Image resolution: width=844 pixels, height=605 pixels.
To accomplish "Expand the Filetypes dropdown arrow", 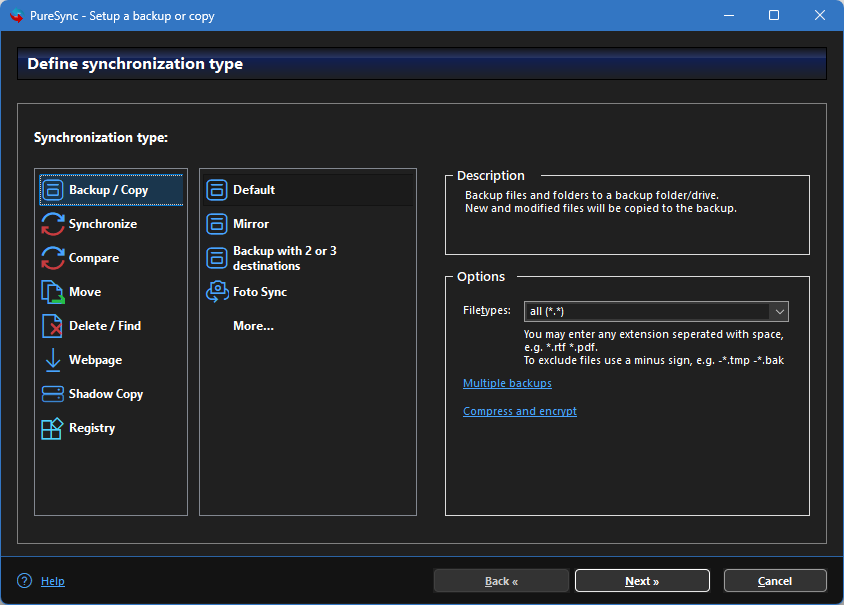I will tap(779, 312).
